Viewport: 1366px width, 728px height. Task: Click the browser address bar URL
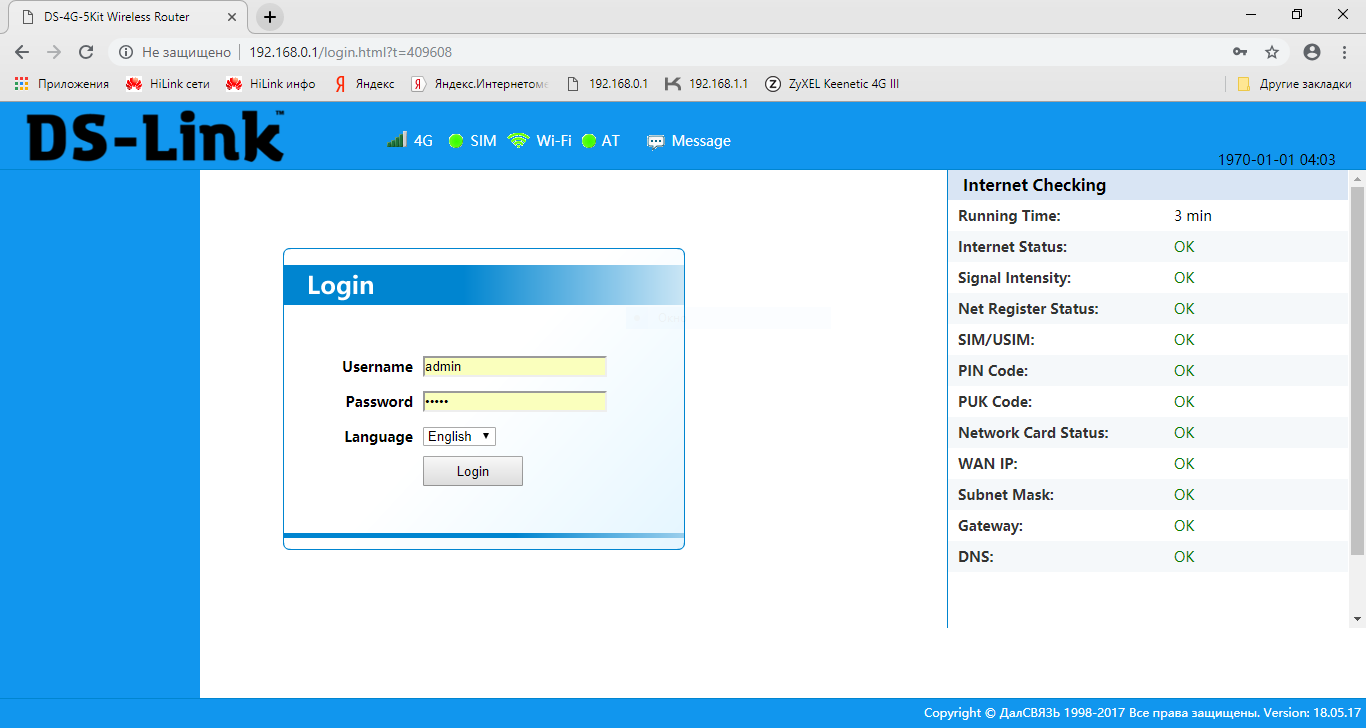pos(350,52)
